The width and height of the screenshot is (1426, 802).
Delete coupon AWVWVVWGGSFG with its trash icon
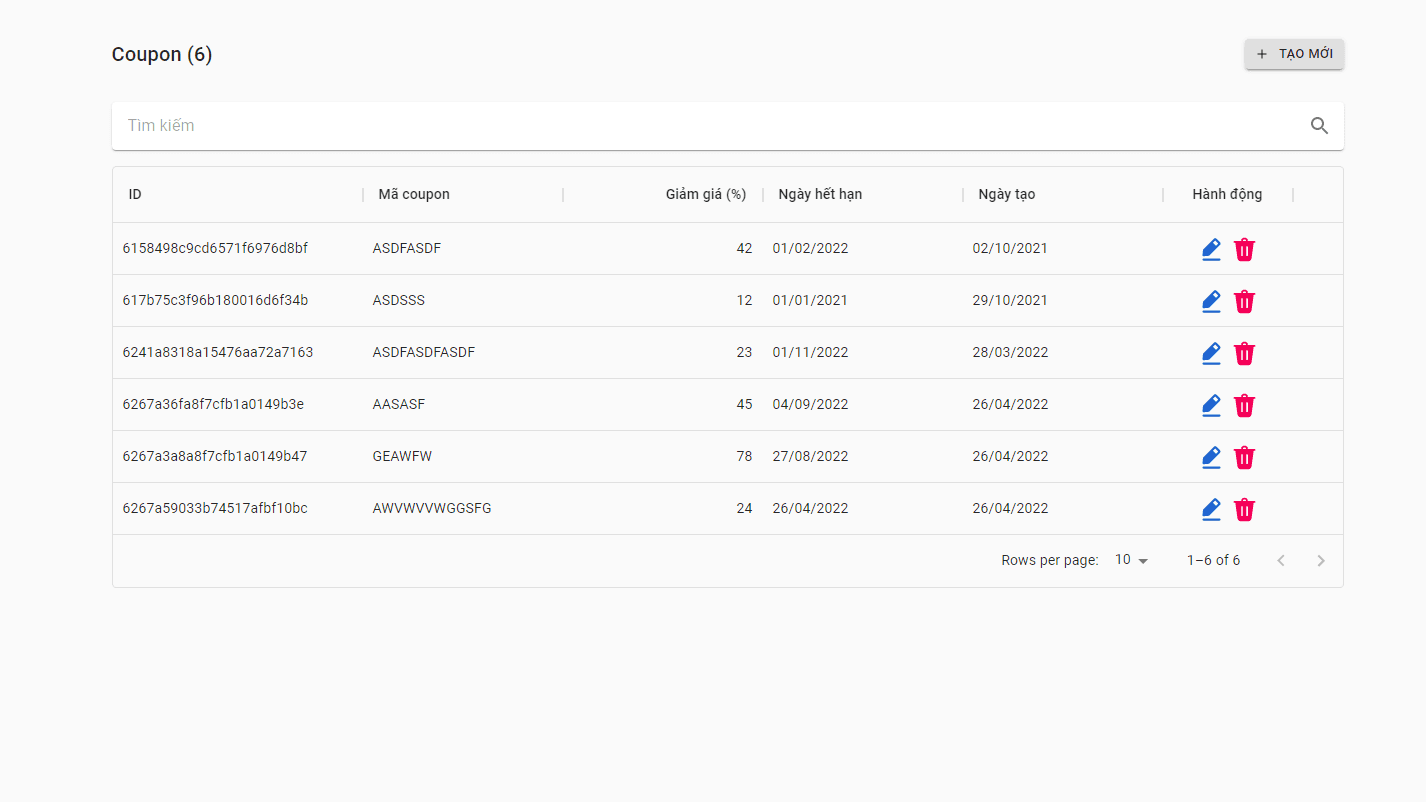pyautogui.click(x=1244, y=509)
